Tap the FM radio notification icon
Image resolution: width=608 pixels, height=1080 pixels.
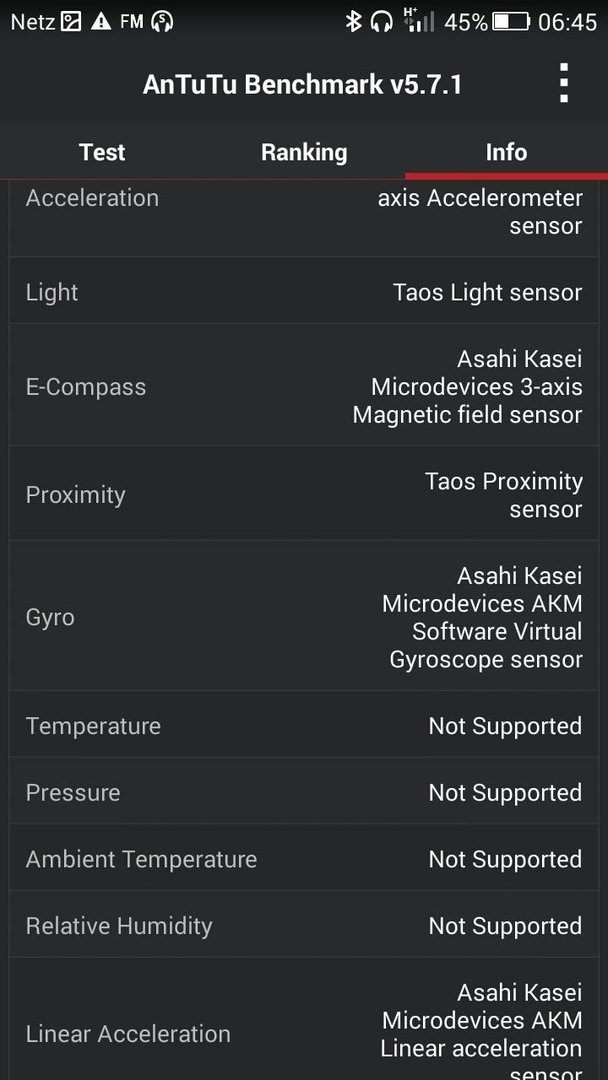click(x=131, y=22)
